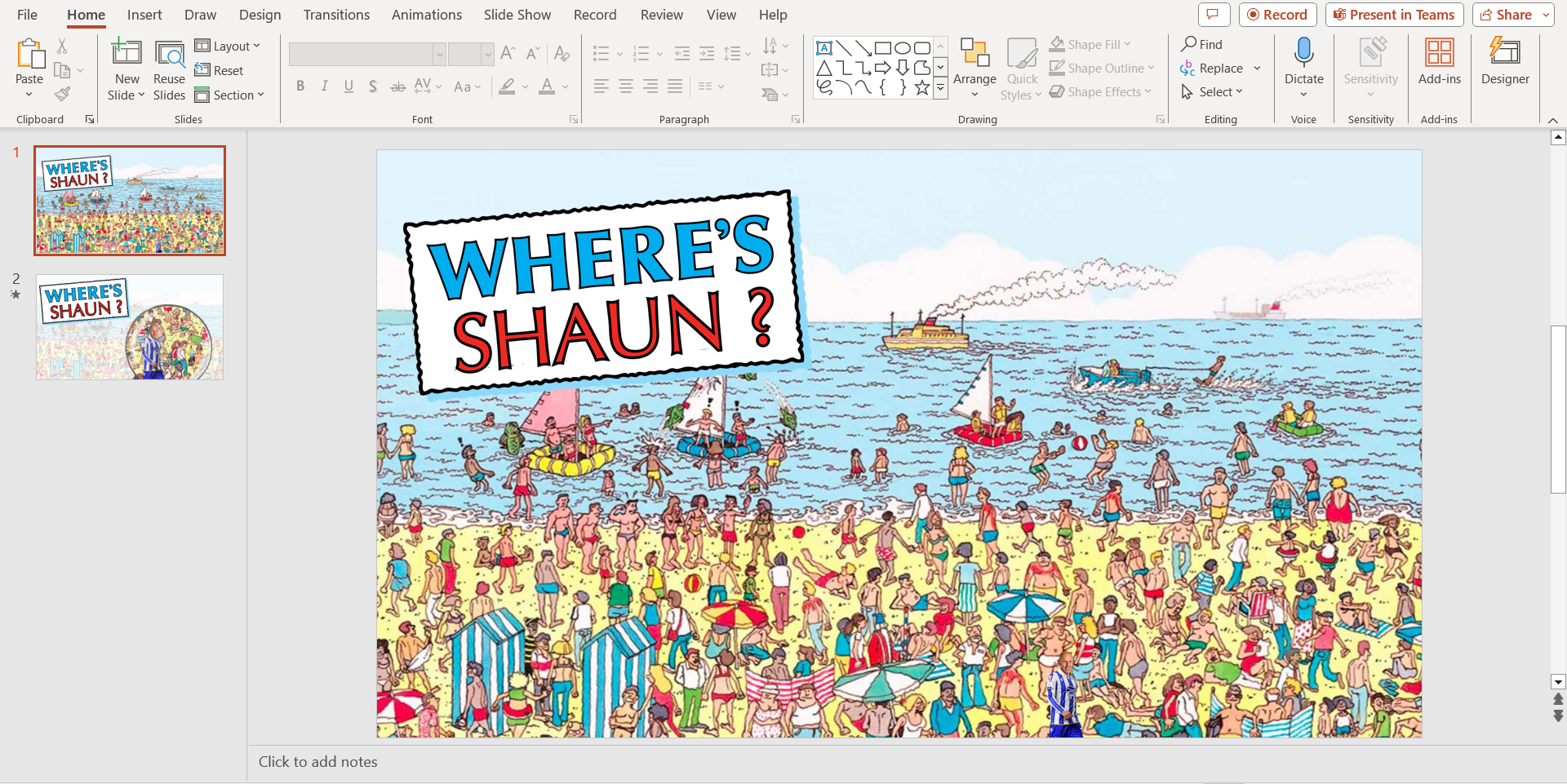The height and width of the screenshot is (784, 1567).
Task: Click the Reset slide button
Action: 220,71
